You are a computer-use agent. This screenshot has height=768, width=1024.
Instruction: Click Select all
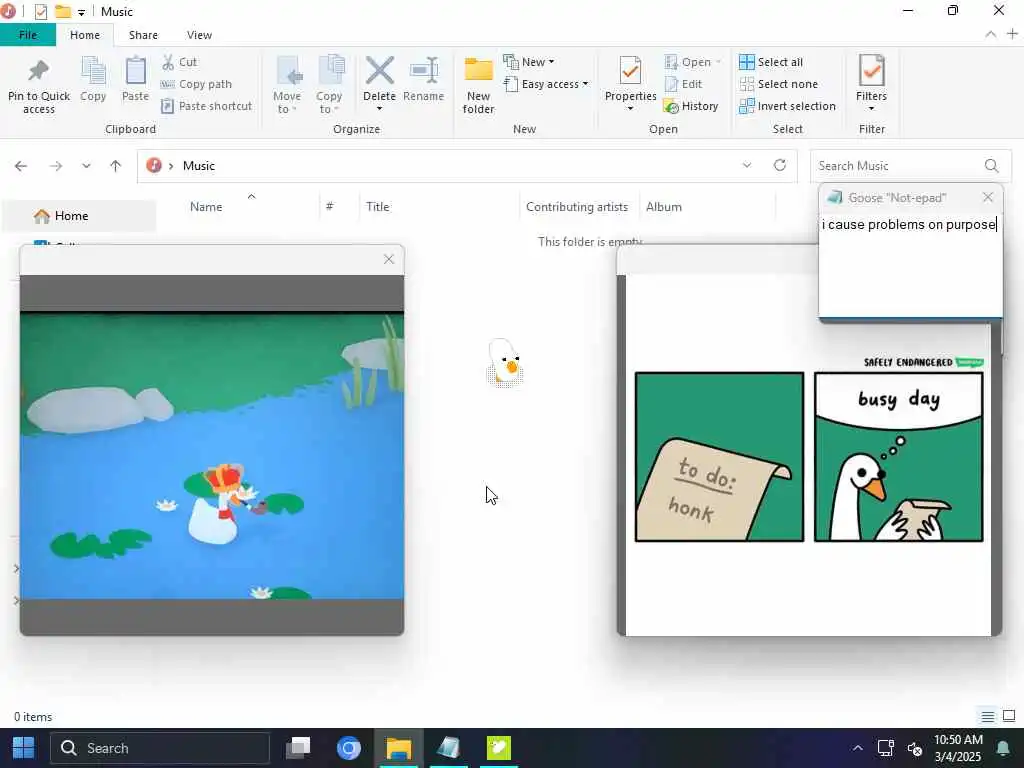coord(771,62)
